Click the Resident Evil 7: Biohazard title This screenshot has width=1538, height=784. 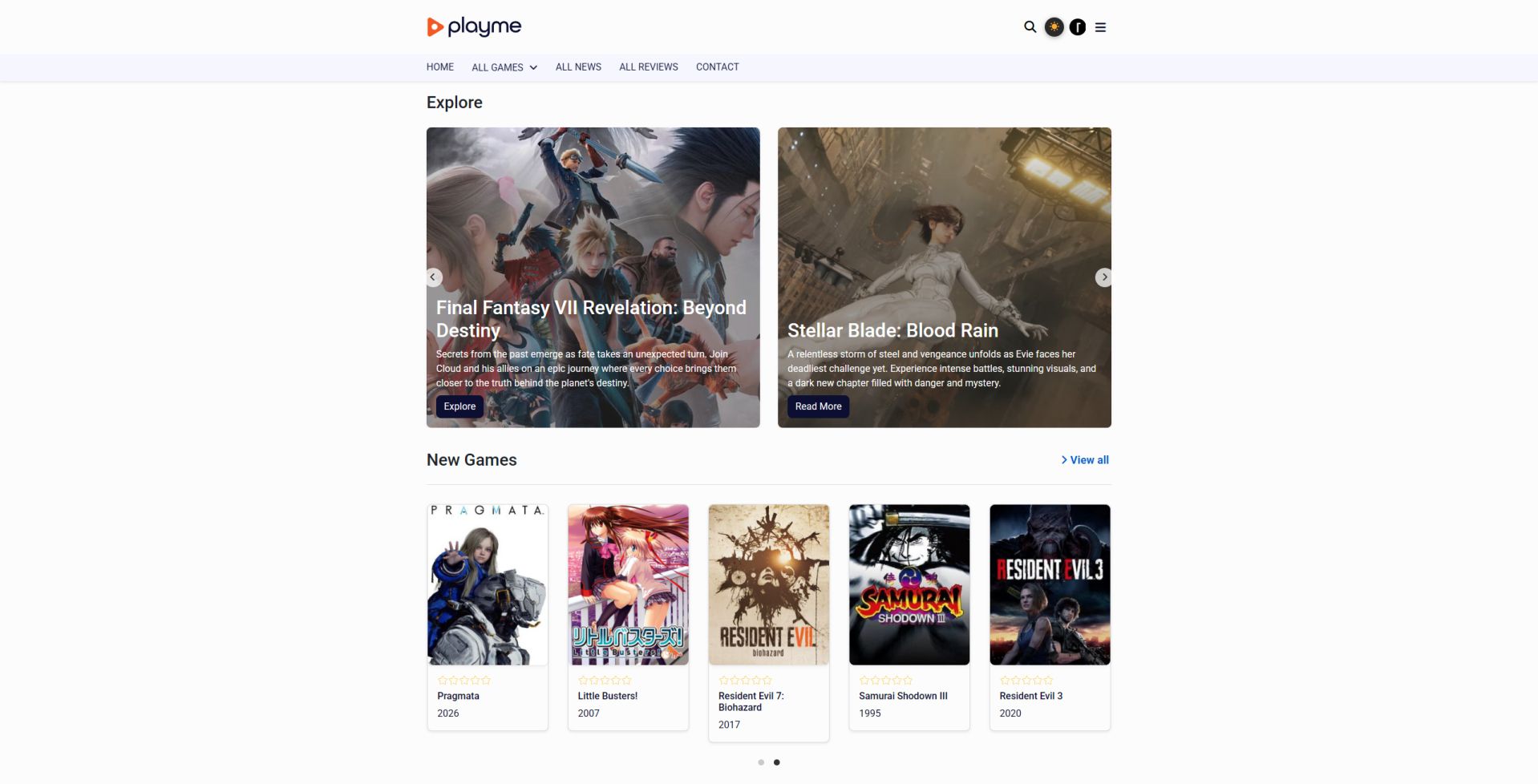coord(751,701)
